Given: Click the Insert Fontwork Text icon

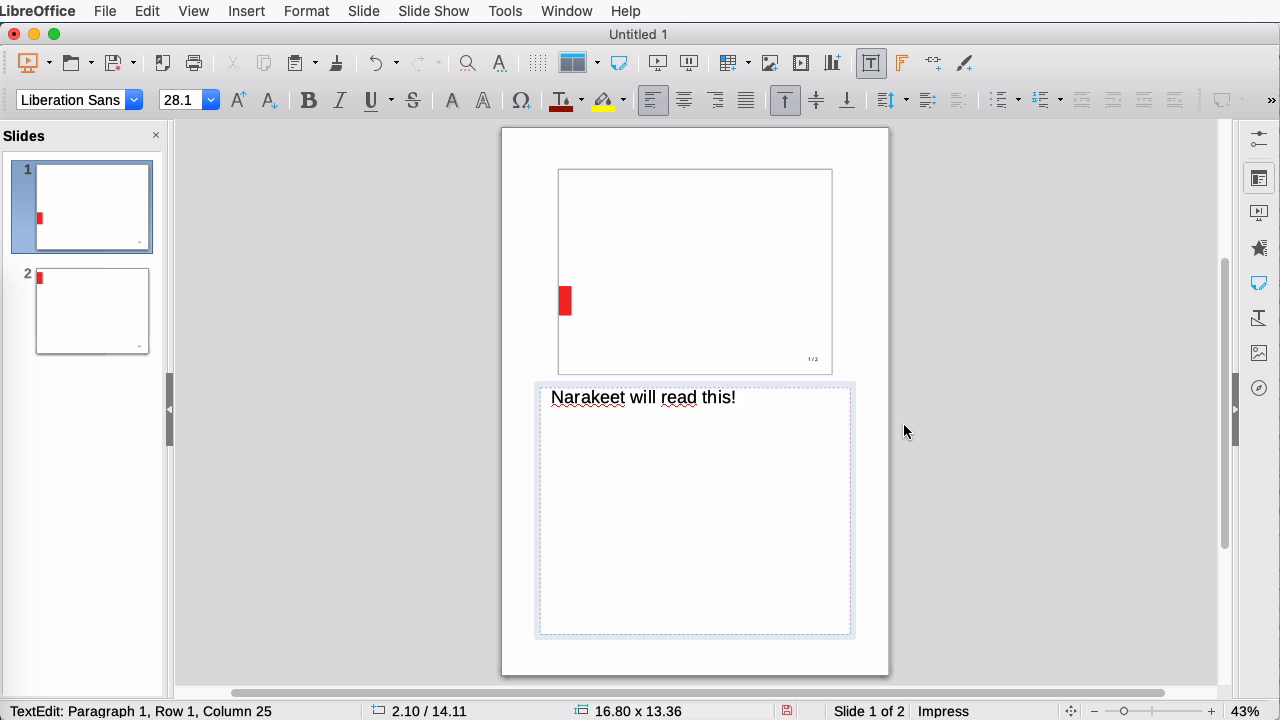Looking at the screenshot, I should 902,63.
